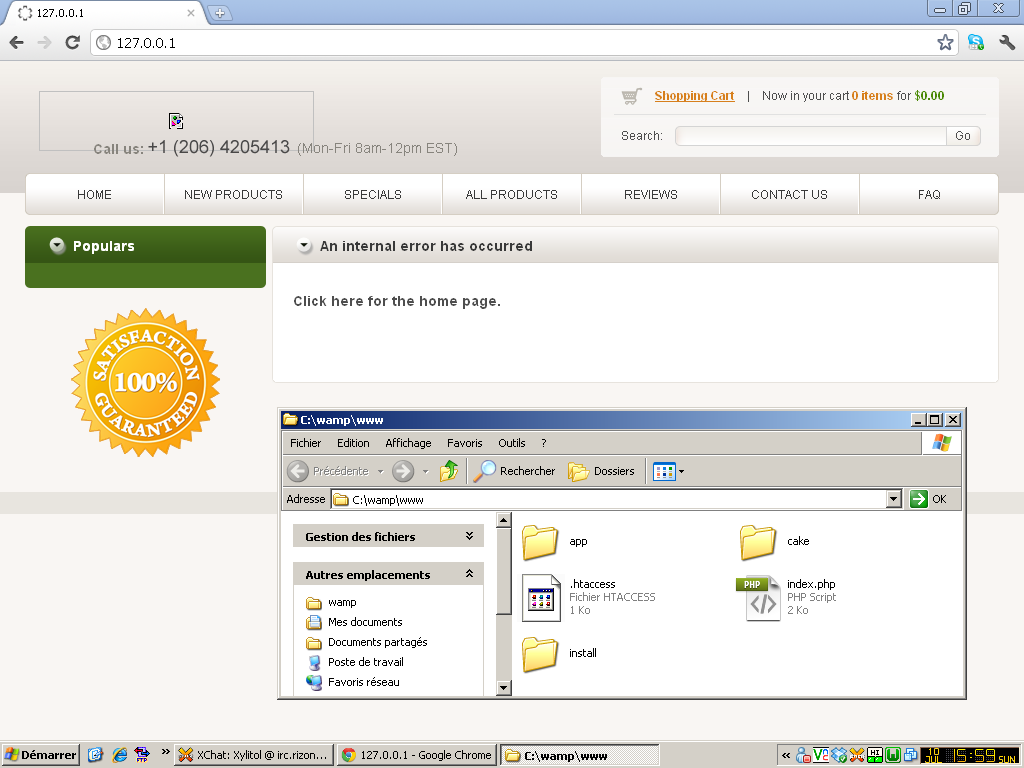Viewport: 1024px width, 768px height.
Task: Open the Shopping Cart link
Action: (694, 96)
